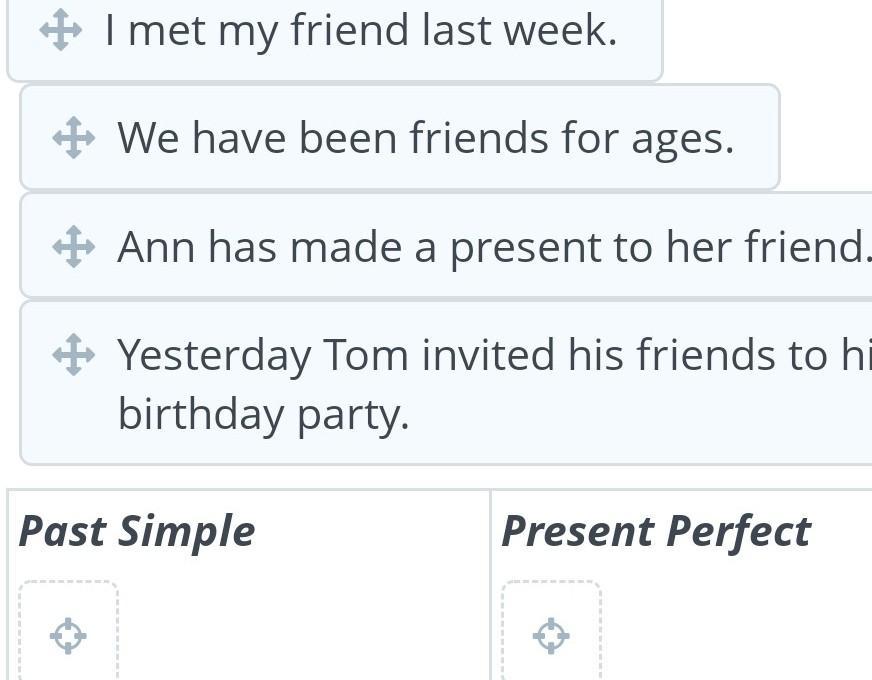Select the sentence text "I met my friend last week."

coord(360,30)
